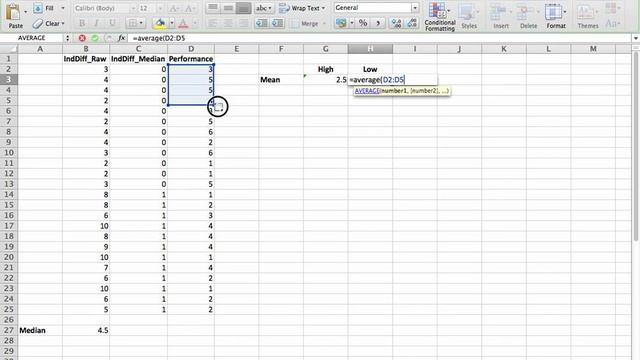Select row 27 header

click(9, 330)
